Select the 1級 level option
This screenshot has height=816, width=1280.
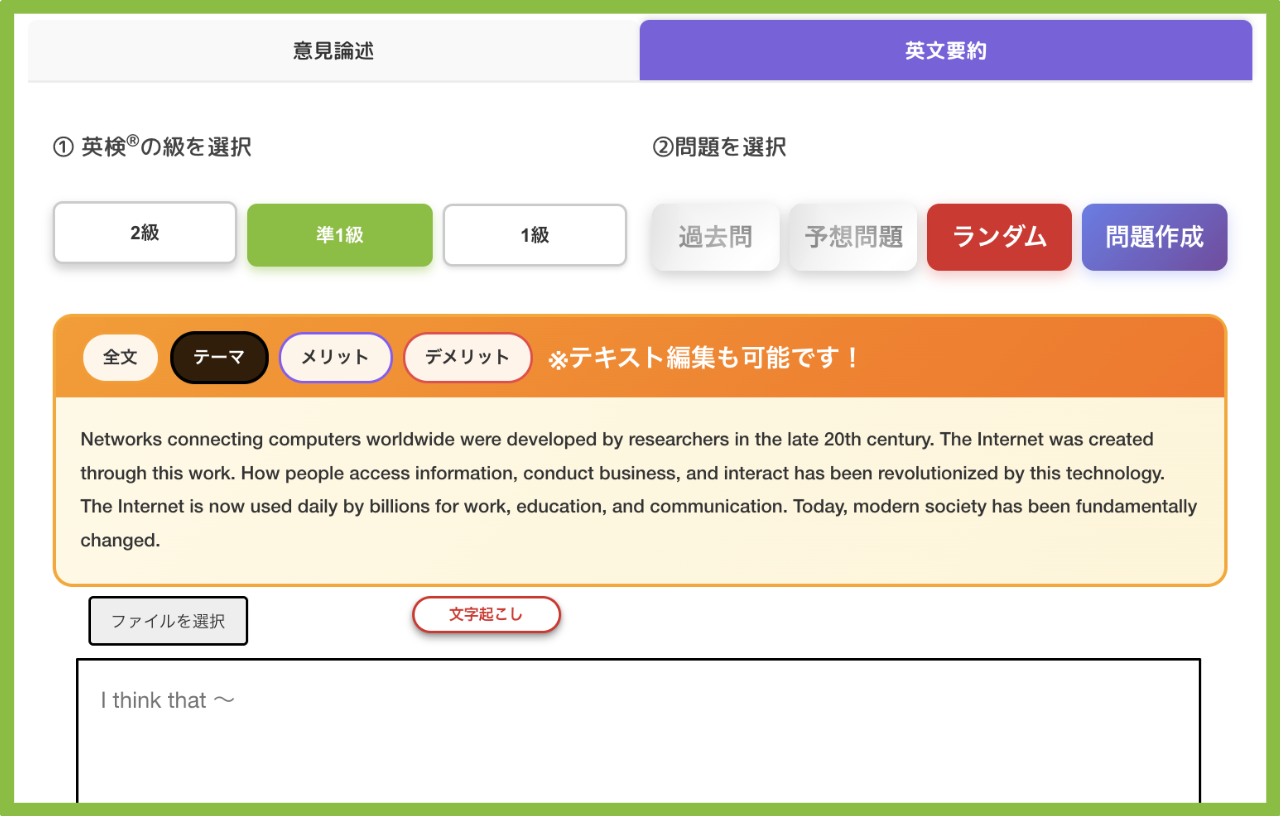534,234
